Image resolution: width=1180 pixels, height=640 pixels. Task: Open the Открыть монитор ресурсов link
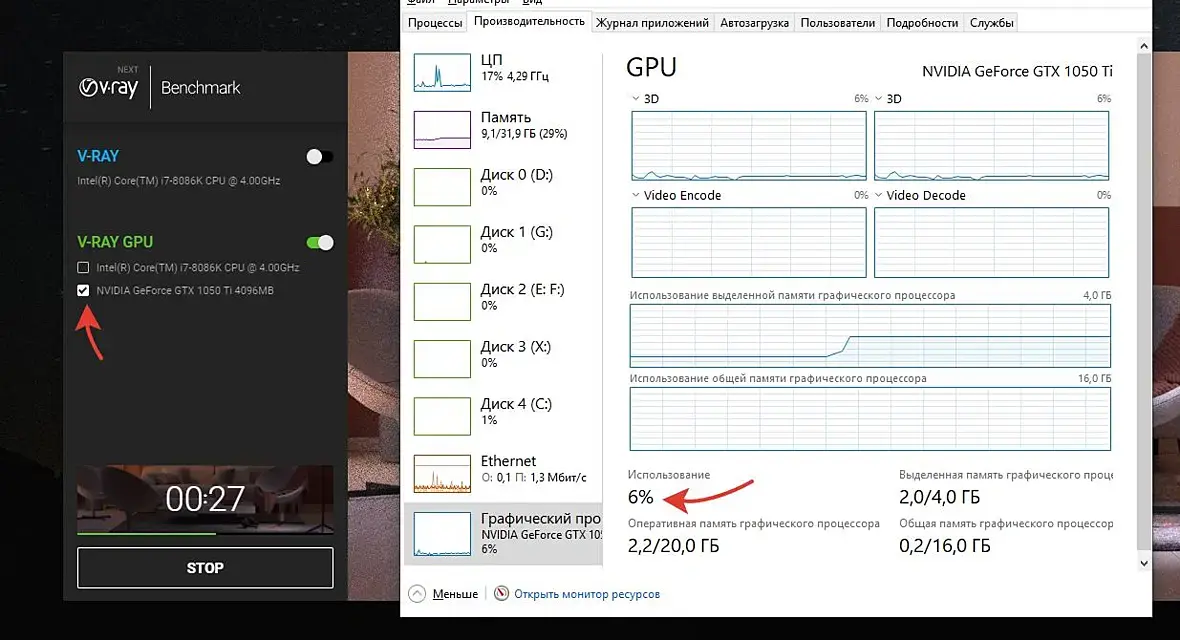[x=587, y=594]
